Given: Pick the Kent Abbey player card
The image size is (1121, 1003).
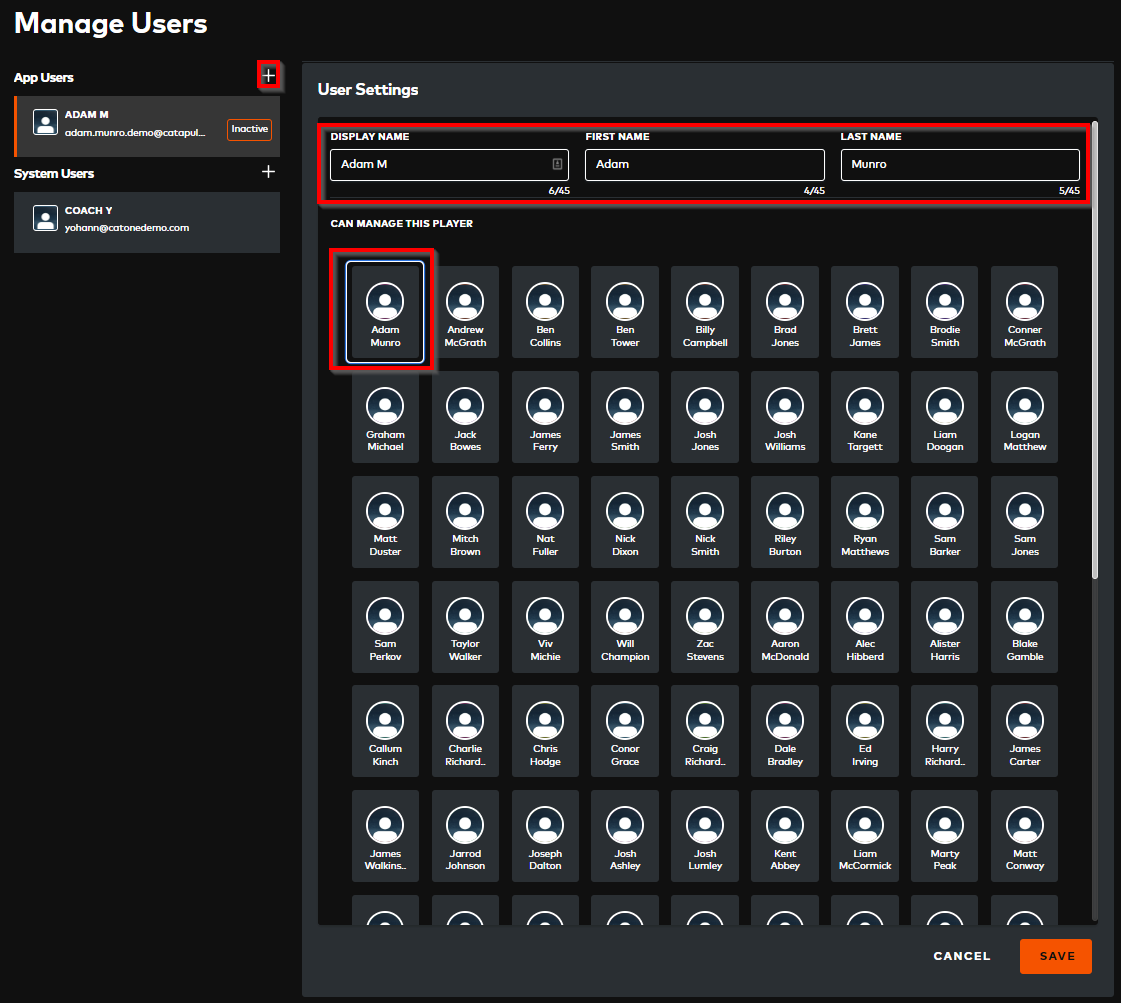Looking at the screenshot, I should pos(785,836).
